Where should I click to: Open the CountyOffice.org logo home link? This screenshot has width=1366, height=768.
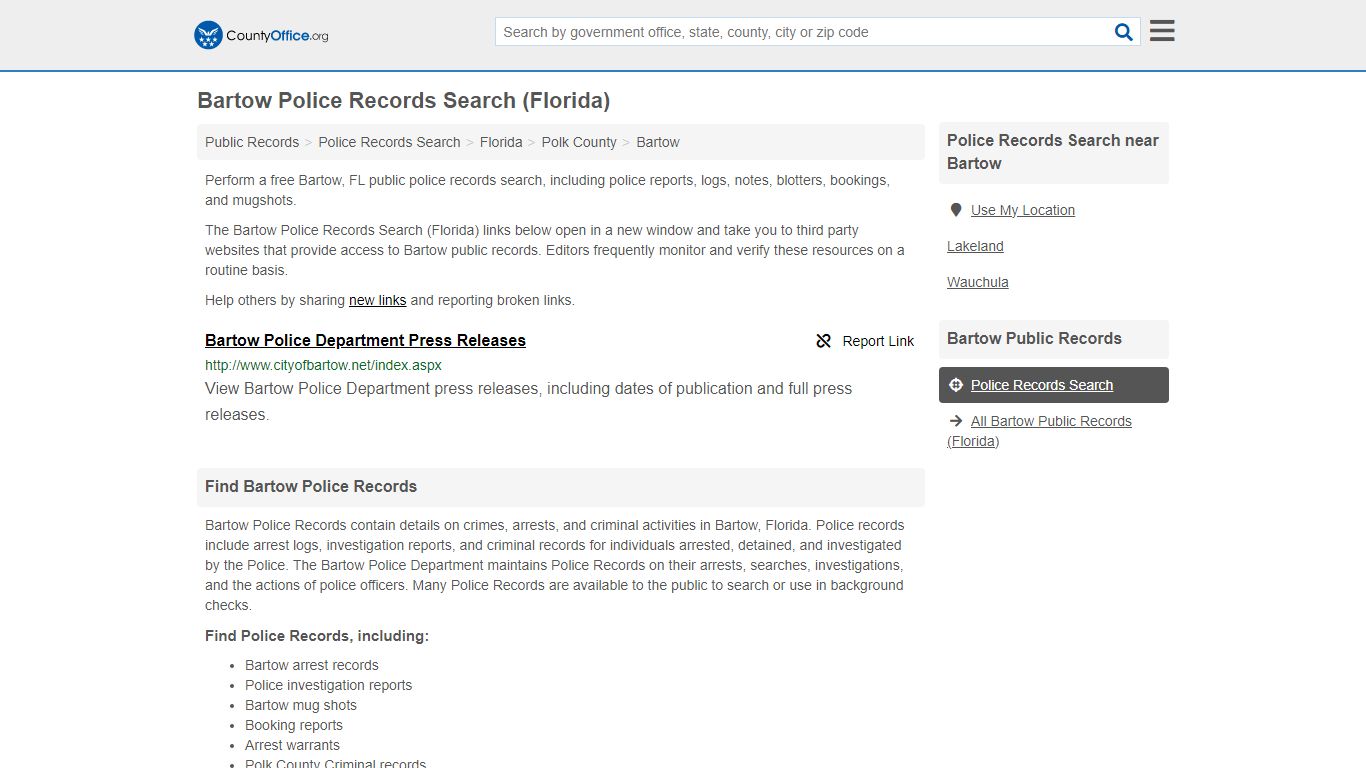261,35
